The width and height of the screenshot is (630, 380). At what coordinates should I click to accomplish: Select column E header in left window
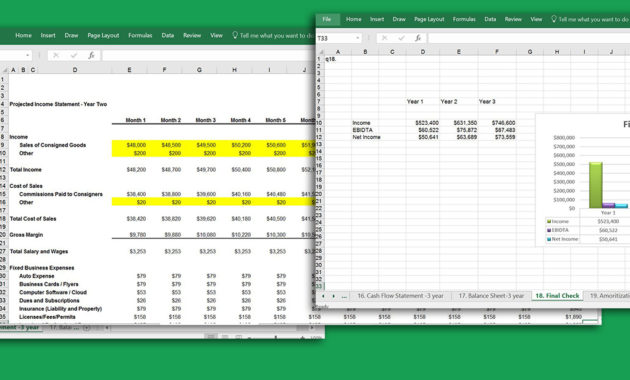tap(129, 70)
